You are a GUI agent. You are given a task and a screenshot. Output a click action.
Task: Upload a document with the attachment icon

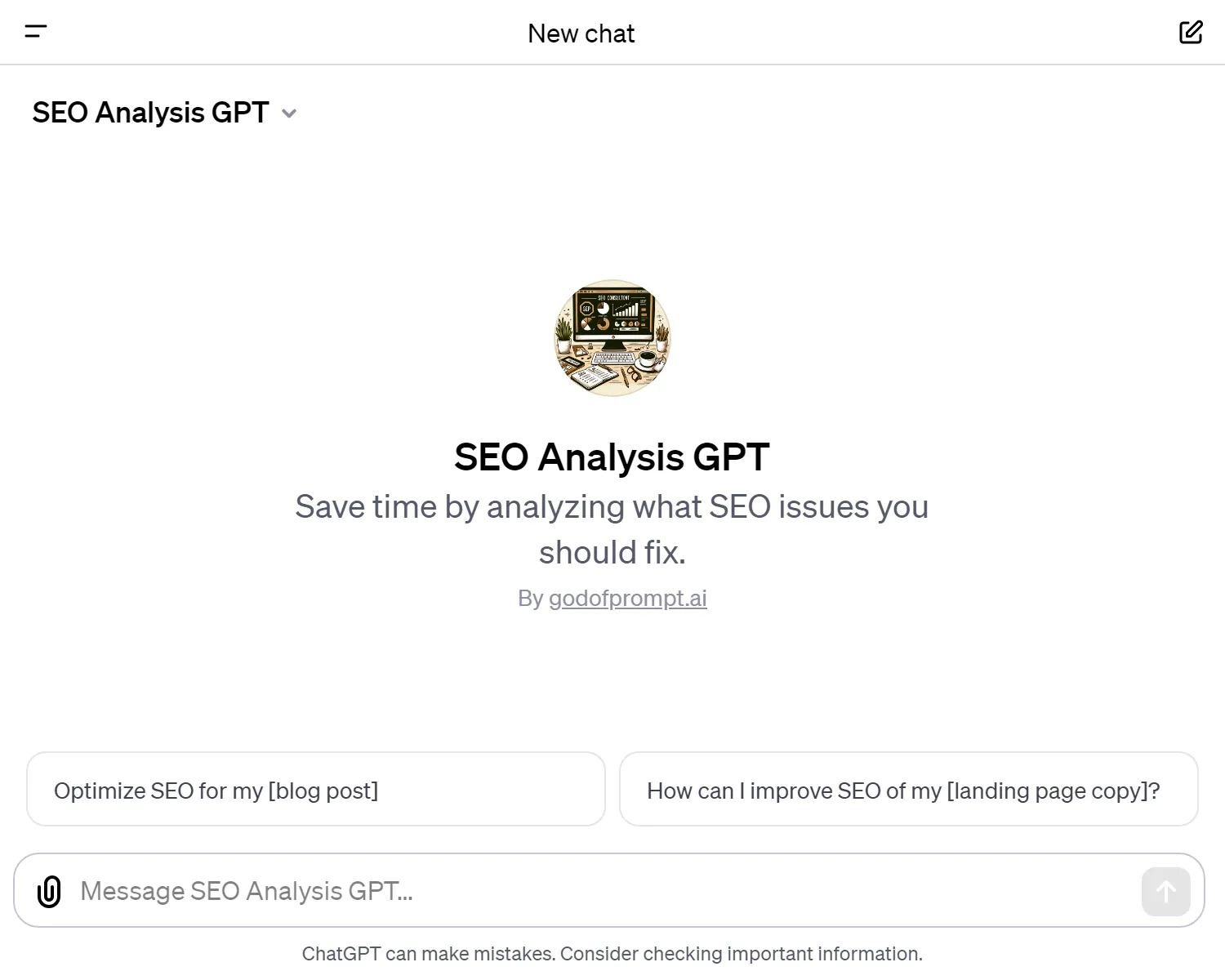pyautogui.click(x=50, y=891)
